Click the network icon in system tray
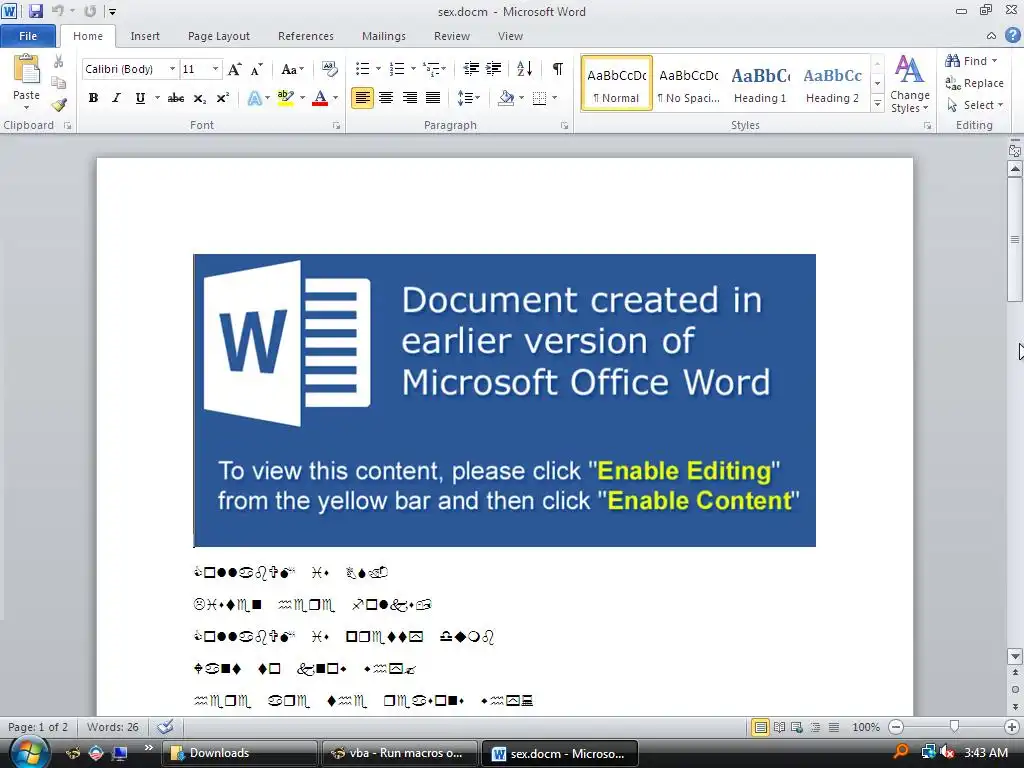Screen dimensions: 1024x768 928,752
